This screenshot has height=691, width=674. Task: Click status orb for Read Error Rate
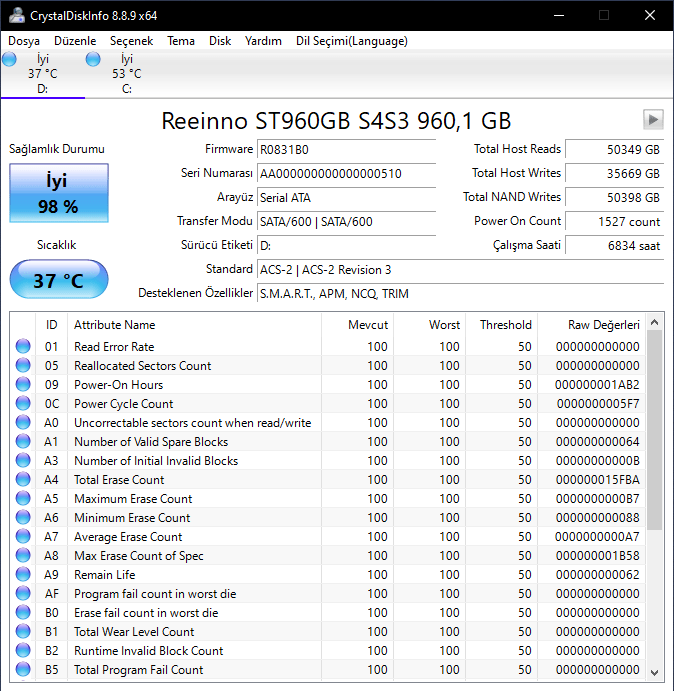[x=23, y=347]
